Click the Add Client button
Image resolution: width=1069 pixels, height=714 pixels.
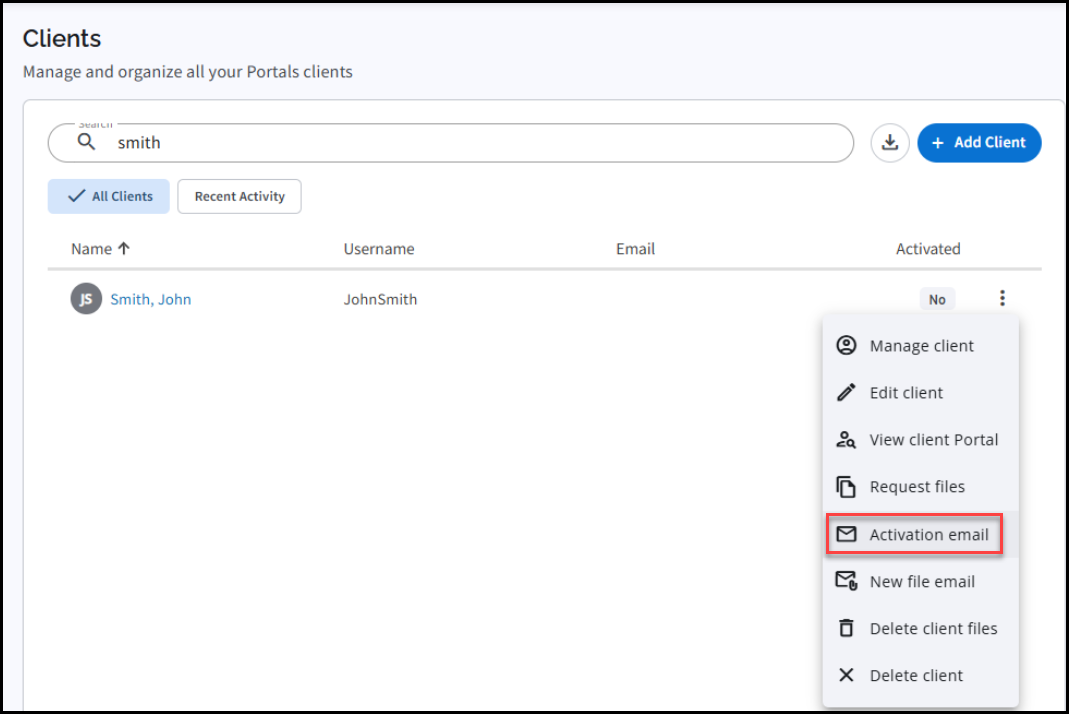pyautogui.click(x=979, y=143)
